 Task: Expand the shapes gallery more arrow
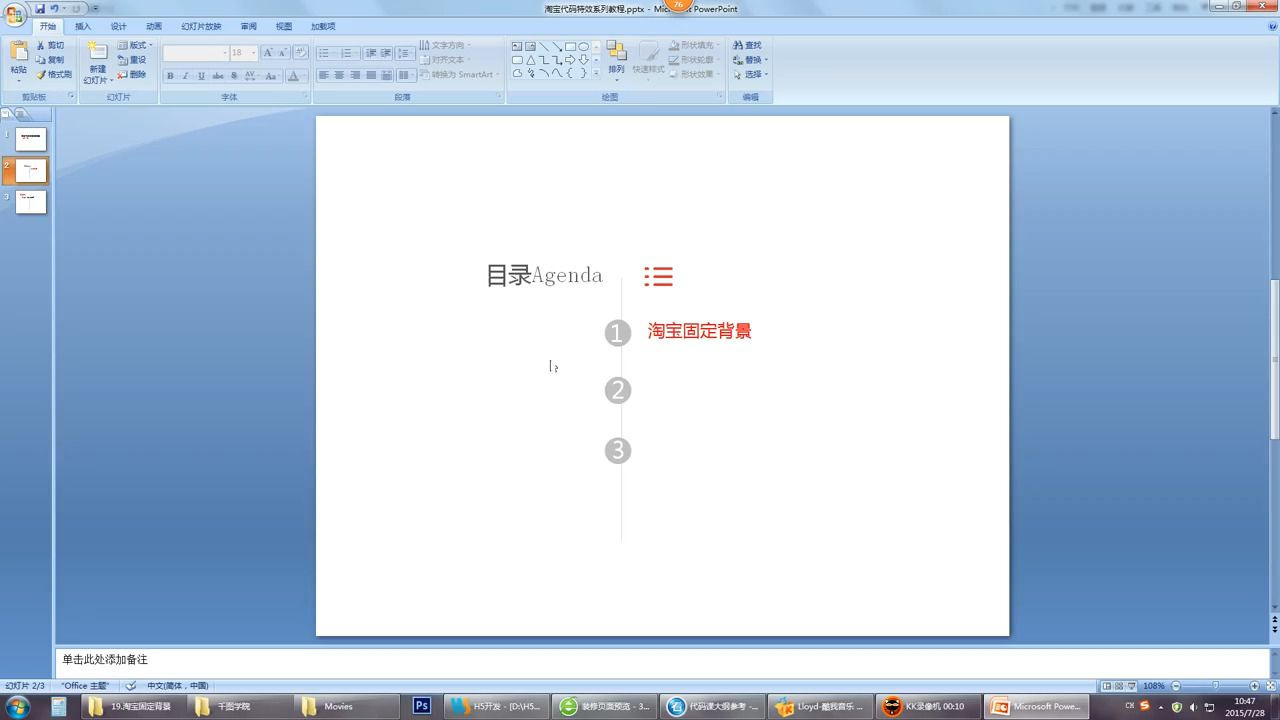597,73
